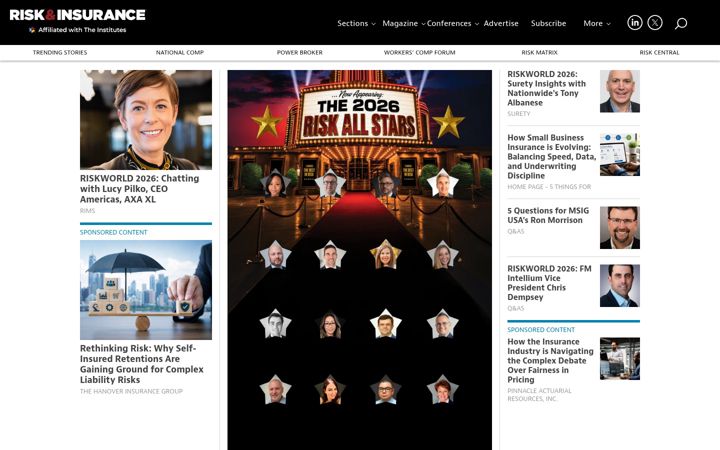
Task: Read Fairness in Pricing sponsored article
Action: (x=550, y=360)
